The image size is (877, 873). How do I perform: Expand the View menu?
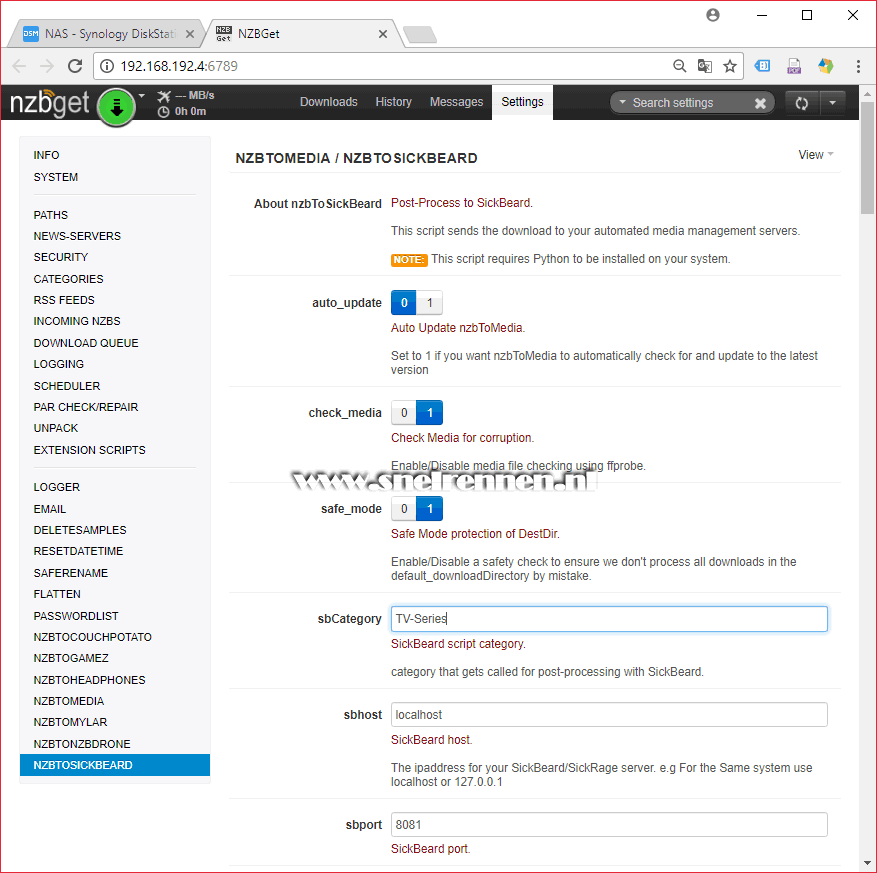tap(815, 155)
